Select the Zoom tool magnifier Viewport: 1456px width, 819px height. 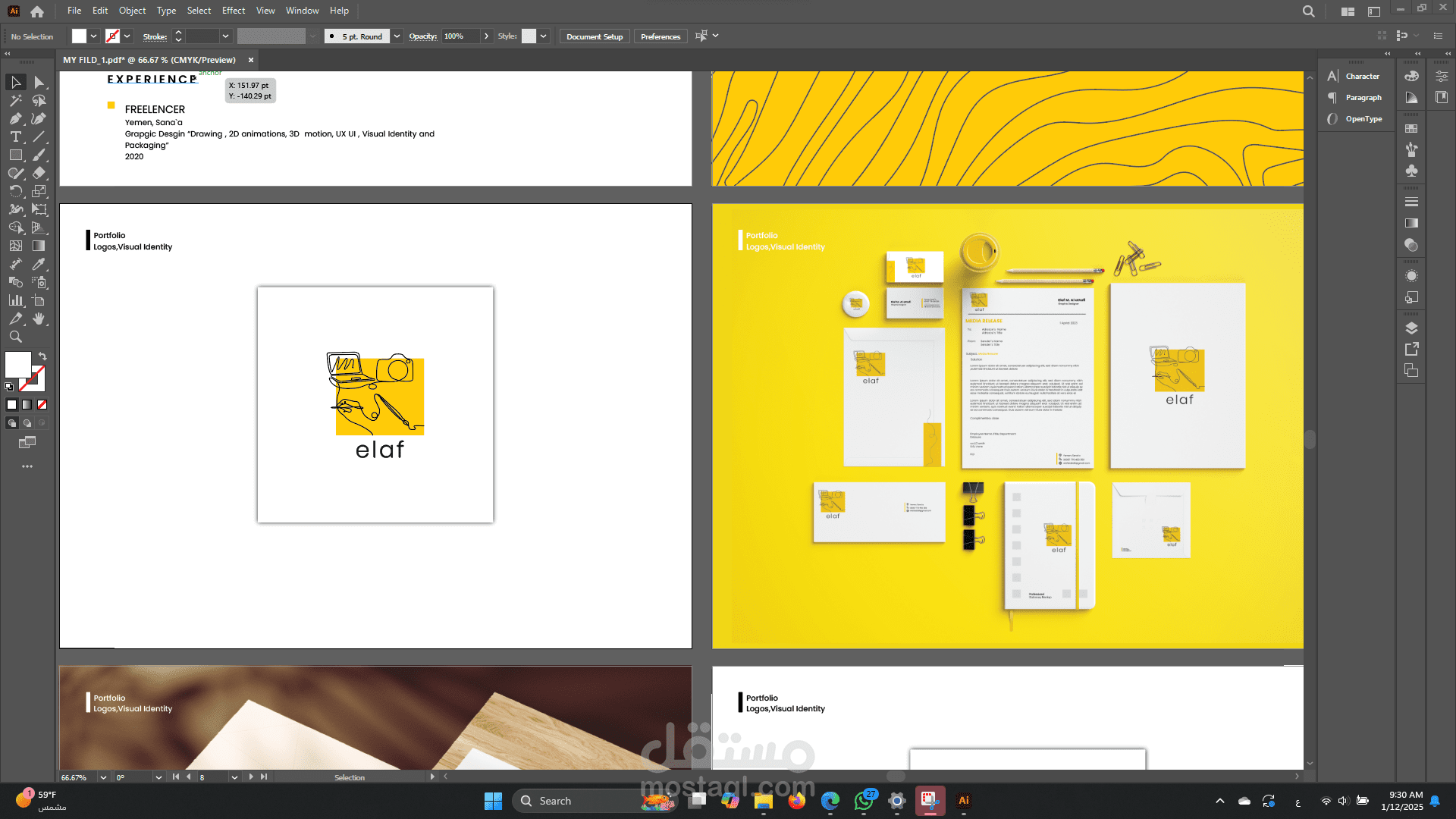pos(16,337)
